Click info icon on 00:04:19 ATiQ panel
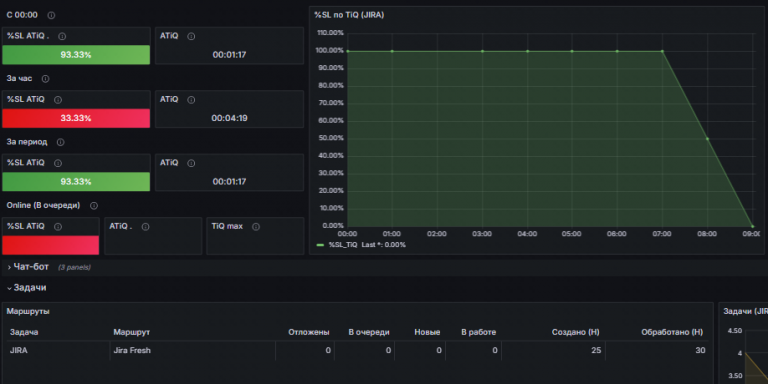The width and height of the screenshot is (768, 384). coord(191,100)
